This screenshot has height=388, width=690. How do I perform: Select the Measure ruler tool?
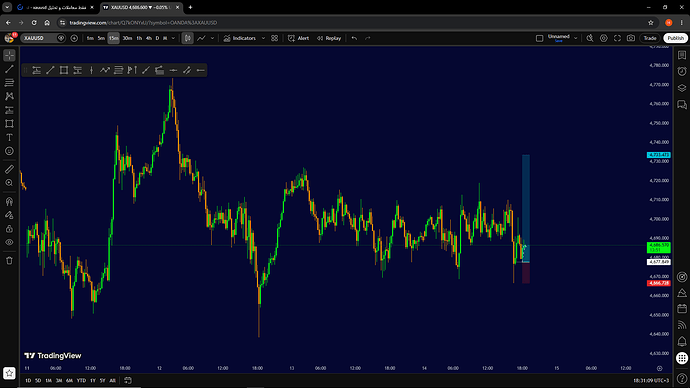(9, 169)
